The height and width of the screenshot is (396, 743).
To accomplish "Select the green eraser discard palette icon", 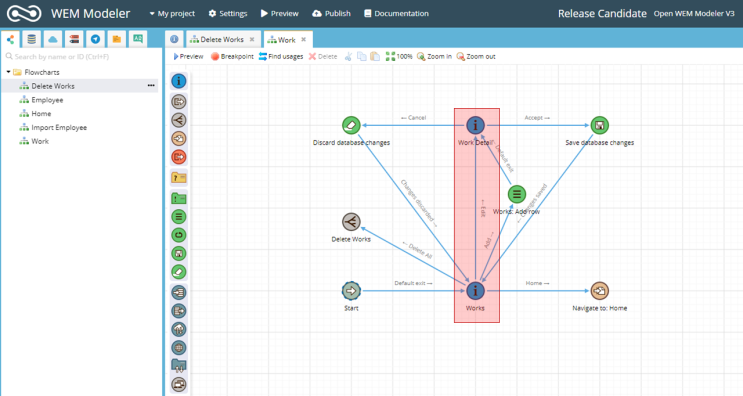I will pos(179,272).
